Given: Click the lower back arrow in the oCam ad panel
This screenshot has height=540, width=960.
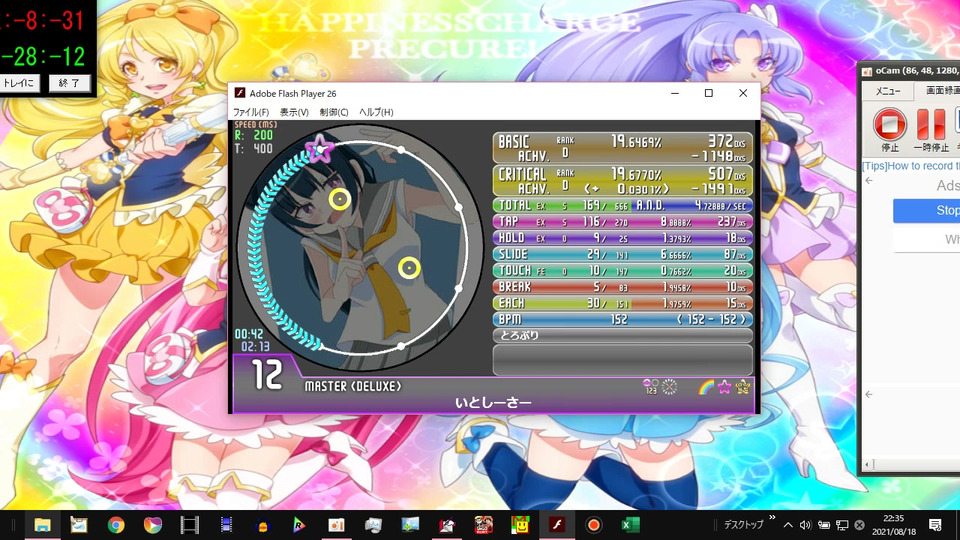Looking at the screenshot, I should [869, 394].
